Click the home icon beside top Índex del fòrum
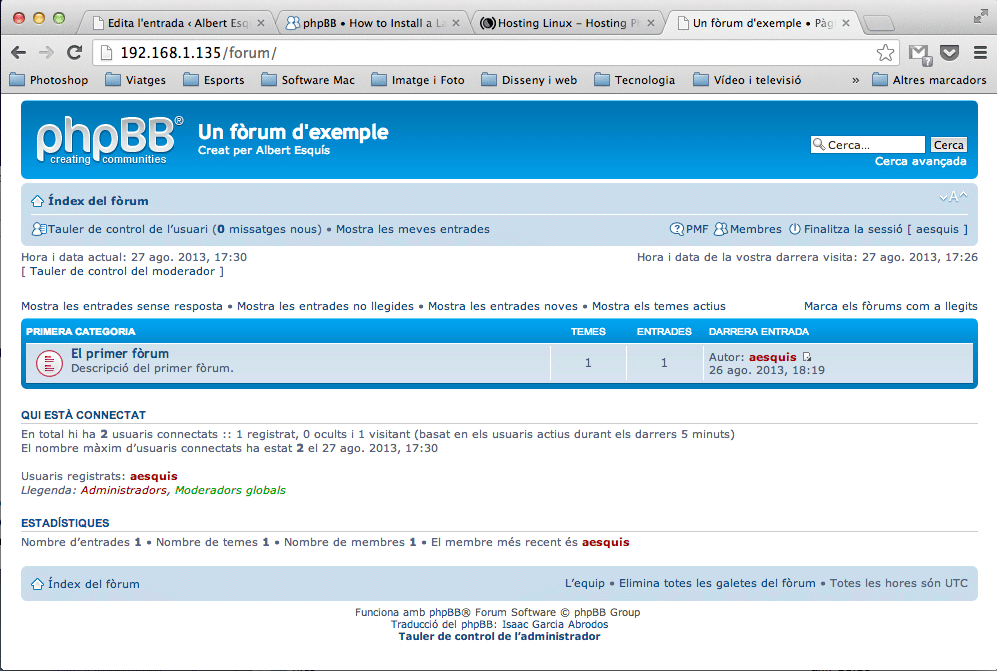This screenshot has width=997, height=671. (x=38, y=201)
